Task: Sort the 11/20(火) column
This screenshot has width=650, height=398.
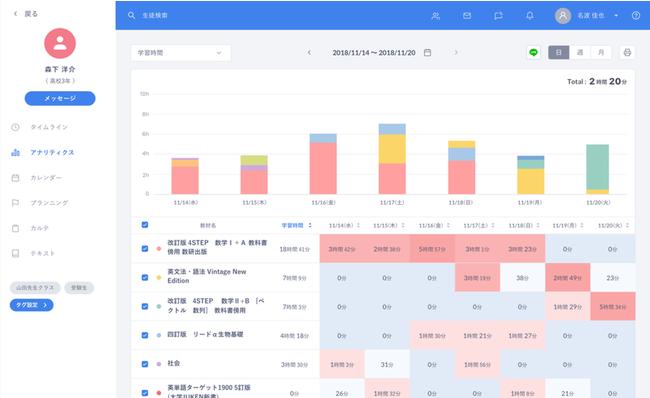Action: pyautogui.click(x=627, y=226)
